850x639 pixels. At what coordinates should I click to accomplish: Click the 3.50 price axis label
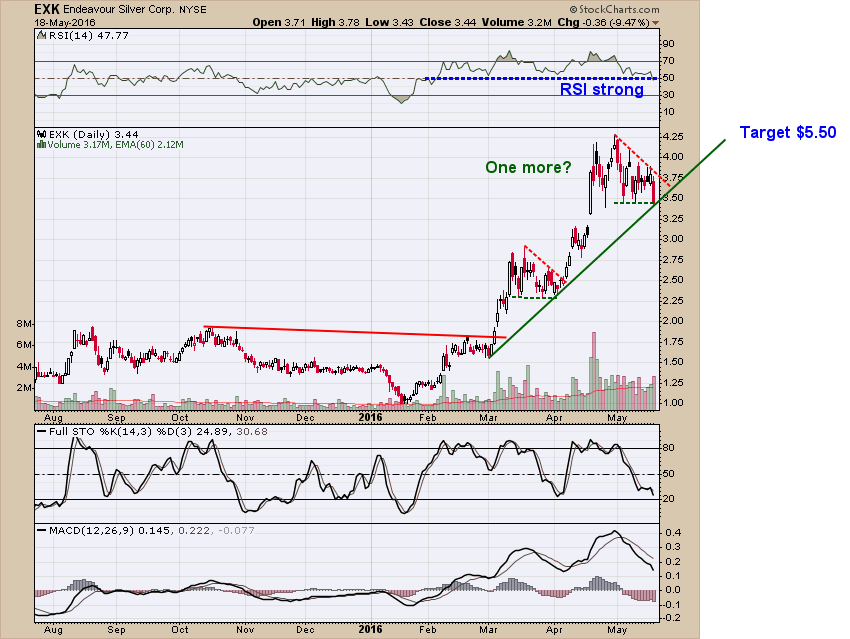[x=673, y=198]
